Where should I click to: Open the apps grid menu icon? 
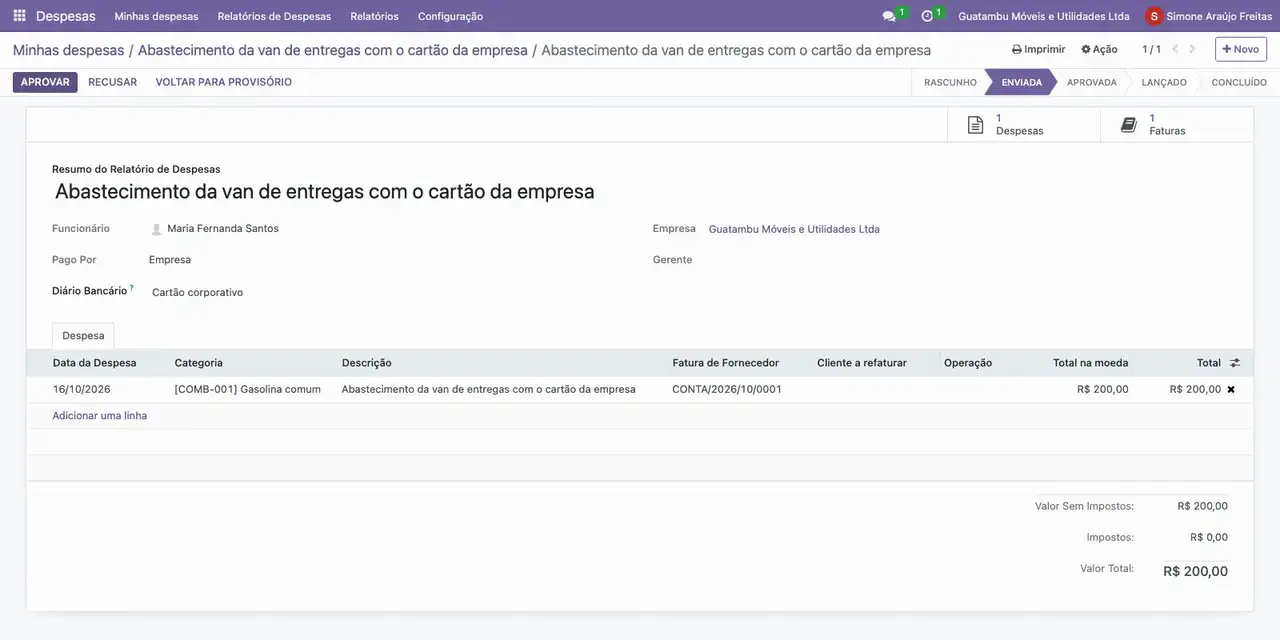(x=19, y=16)
